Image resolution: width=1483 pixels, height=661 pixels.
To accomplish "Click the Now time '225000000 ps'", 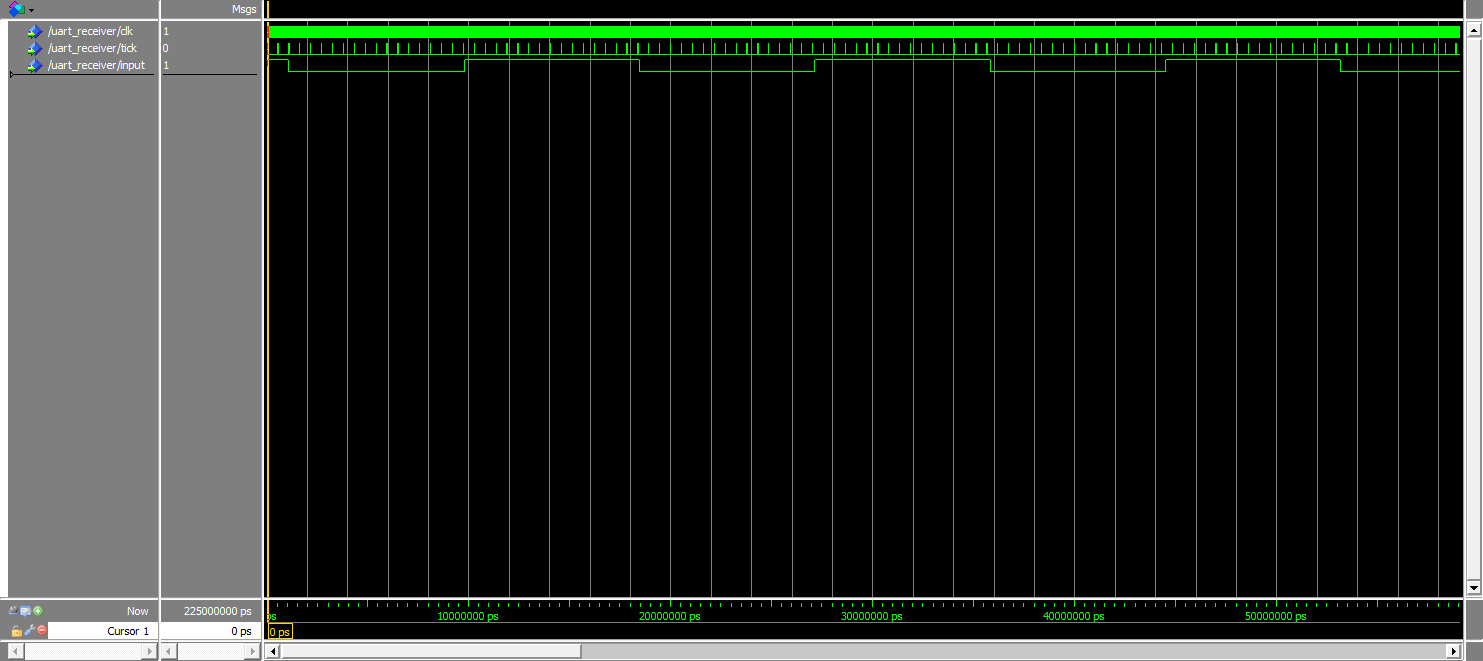I will tap(218, 611).
